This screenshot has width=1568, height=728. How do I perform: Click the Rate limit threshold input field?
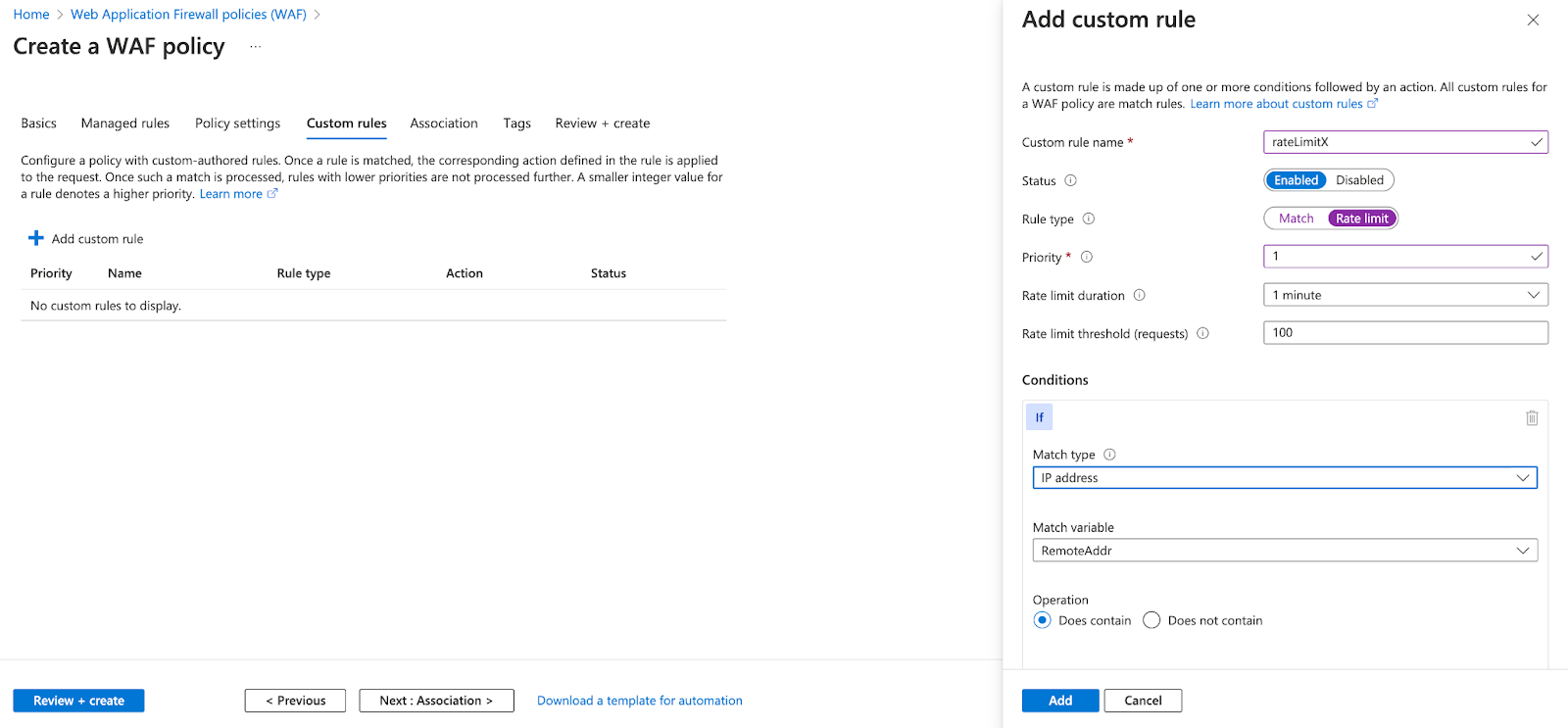click(x=1405, y=333)
